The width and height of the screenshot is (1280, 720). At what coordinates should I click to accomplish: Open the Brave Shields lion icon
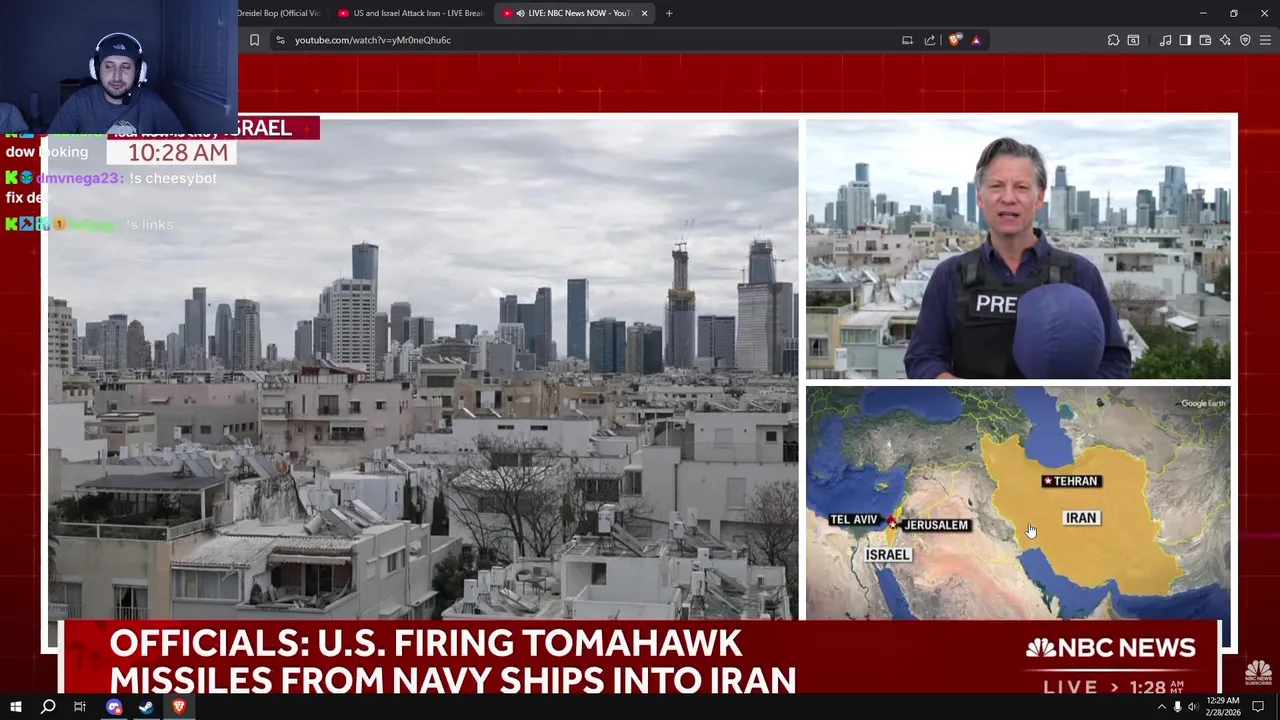coord(955,40)
